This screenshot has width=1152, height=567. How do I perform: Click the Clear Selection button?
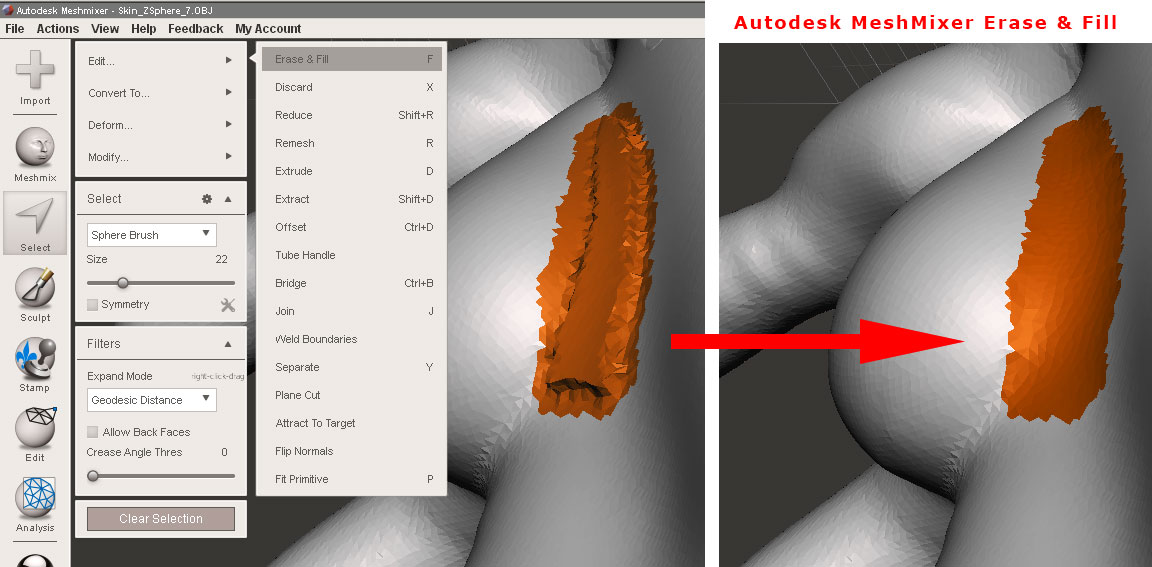point(161,519)
